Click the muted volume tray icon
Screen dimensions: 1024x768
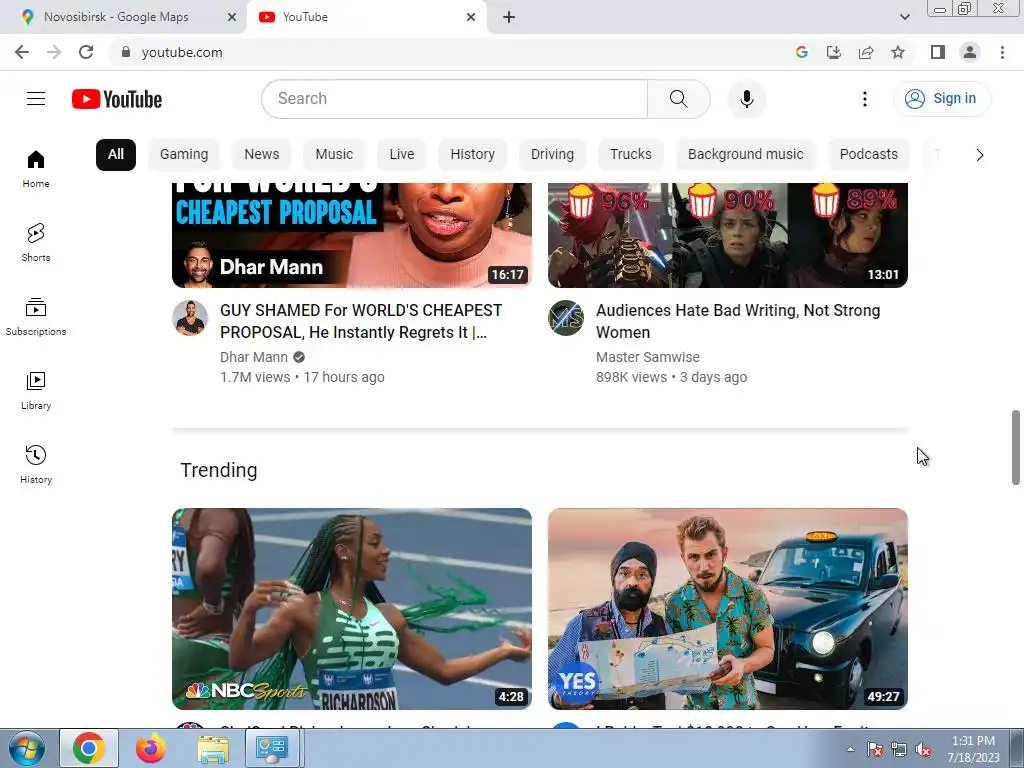coord(923,750)
